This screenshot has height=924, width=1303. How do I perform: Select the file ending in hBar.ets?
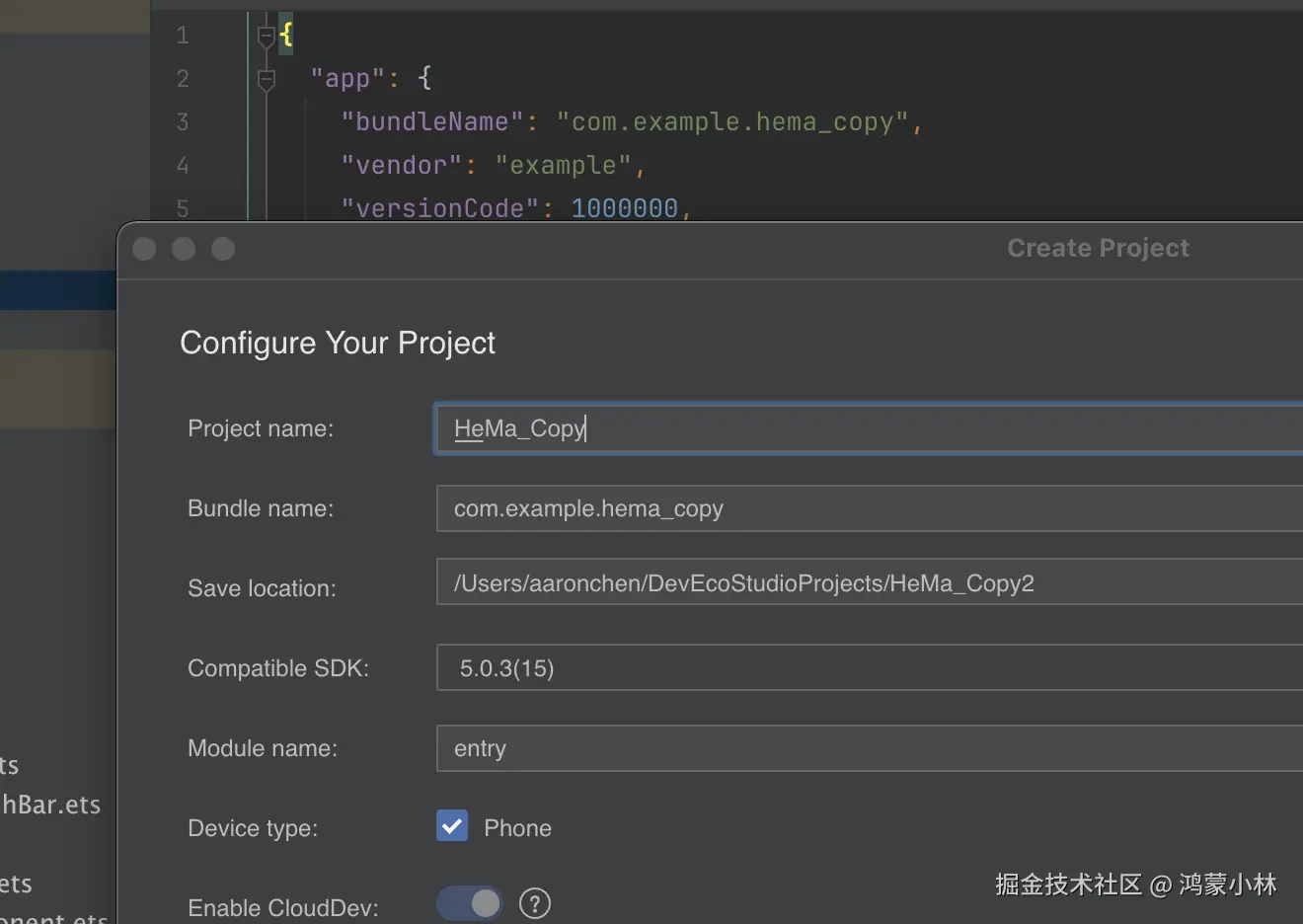click(x=51, y=806)
